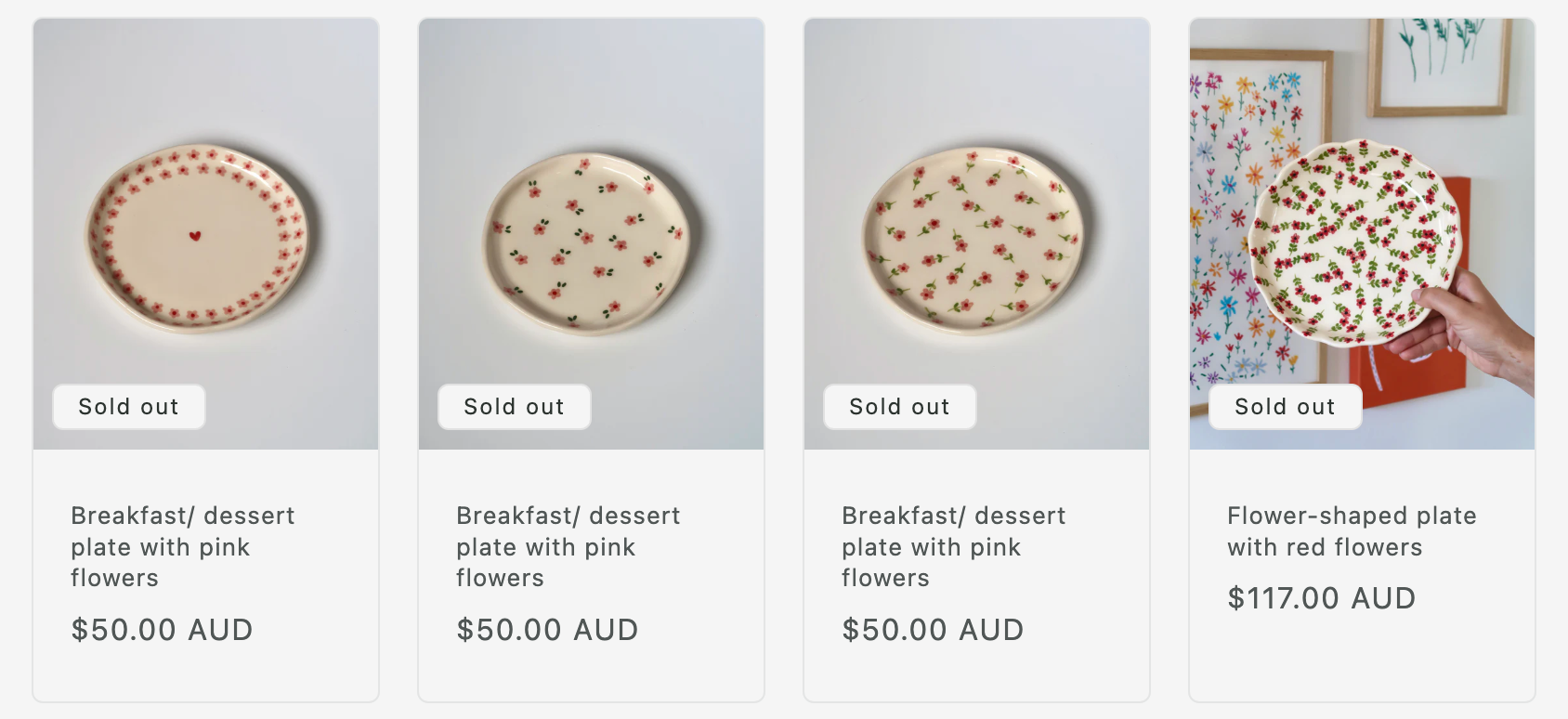This screenshot has height=719, width=1568.
Task: Select the second product card
Action: (x=591, y=358)
